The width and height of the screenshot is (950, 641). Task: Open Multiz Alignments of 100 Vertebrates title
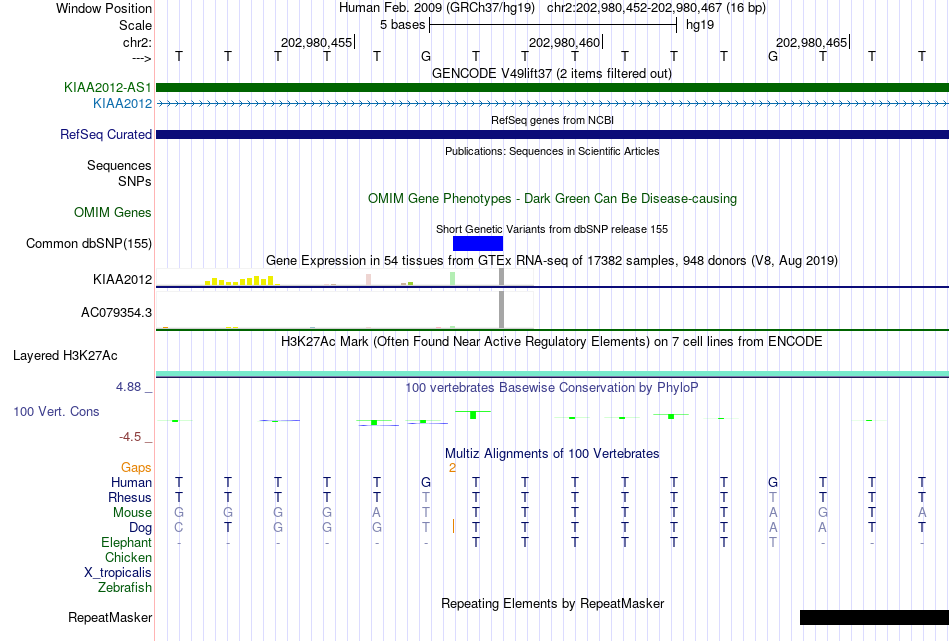[x=552, y=454]
